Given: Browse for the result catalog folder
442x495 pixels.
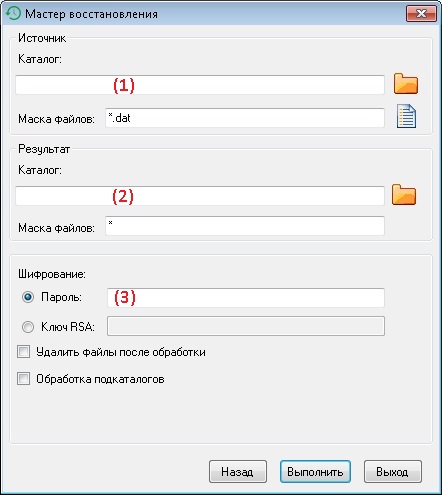Looking at the screenshot, I should 404,194.
